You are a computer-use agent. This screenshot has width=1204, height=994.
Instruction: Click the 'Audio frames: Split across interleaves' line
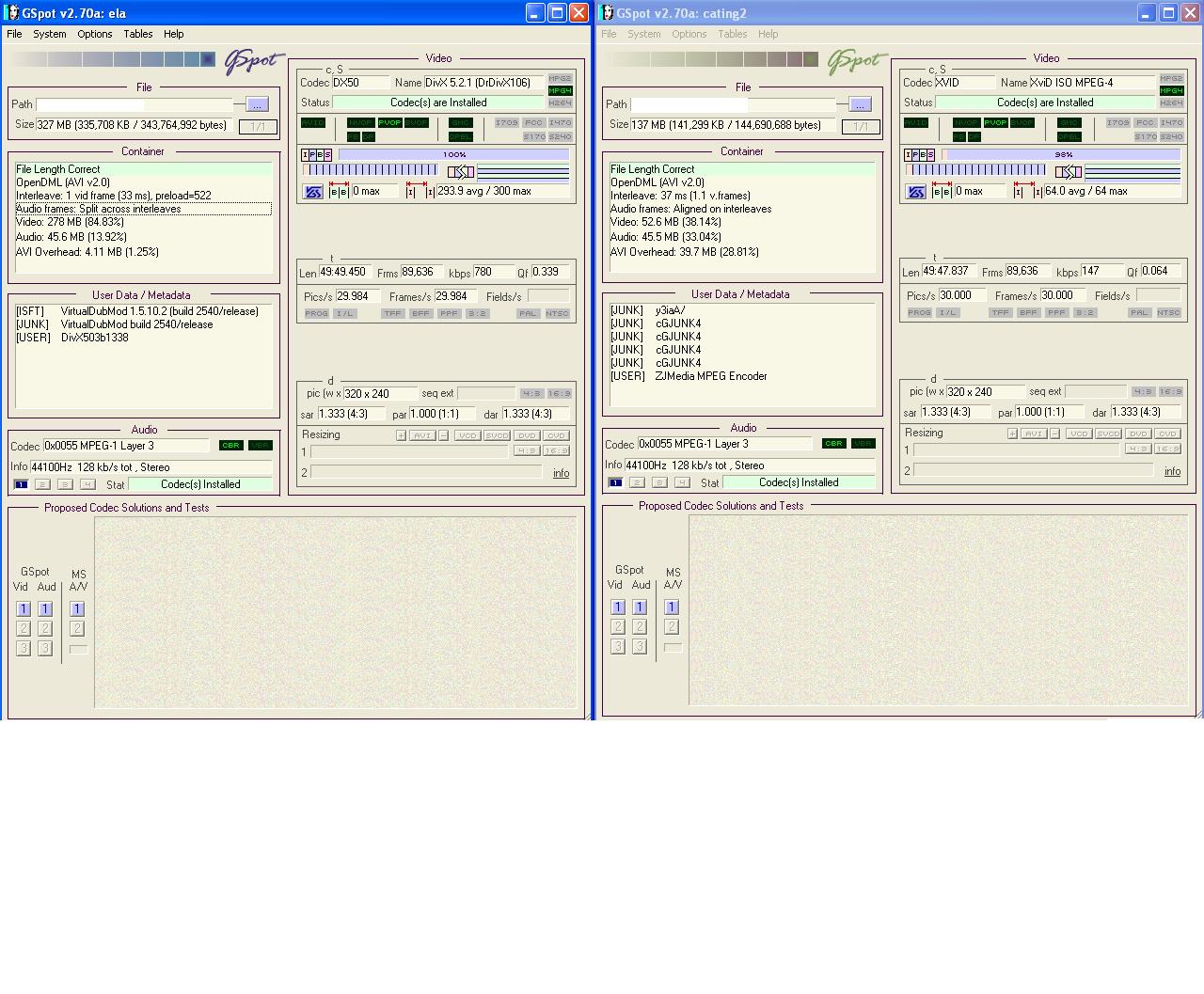143,209
